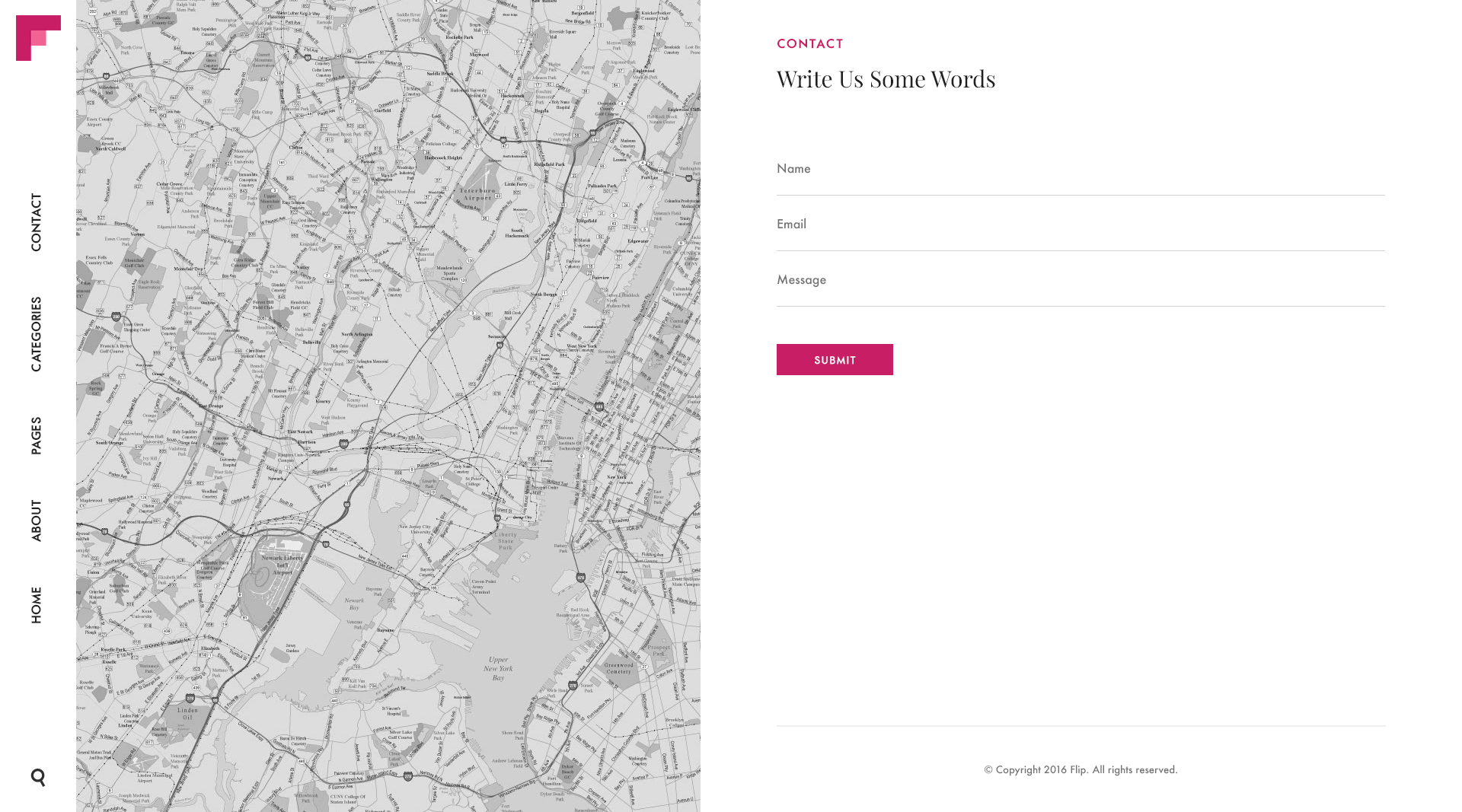The image size is (1462, 812).
Task: Open search with the magnifier icon
Action: point(38,777)
